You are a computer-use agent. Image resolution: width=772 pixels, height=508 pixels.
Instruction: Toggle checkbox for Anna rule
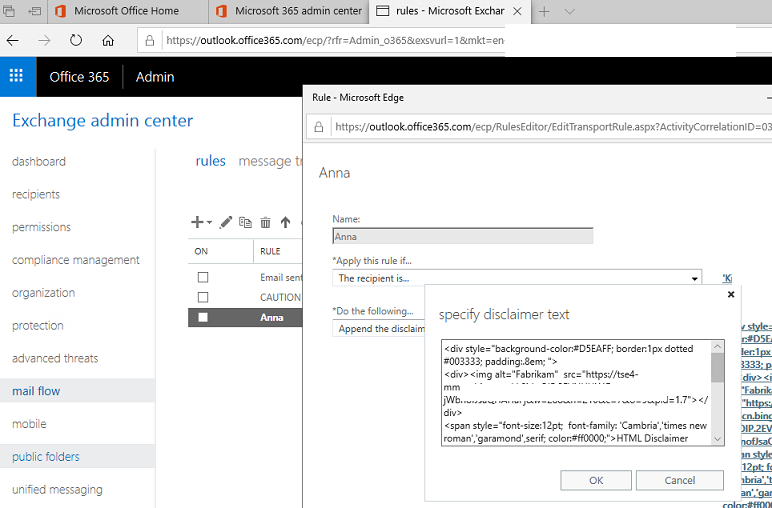tap(203, 318)
